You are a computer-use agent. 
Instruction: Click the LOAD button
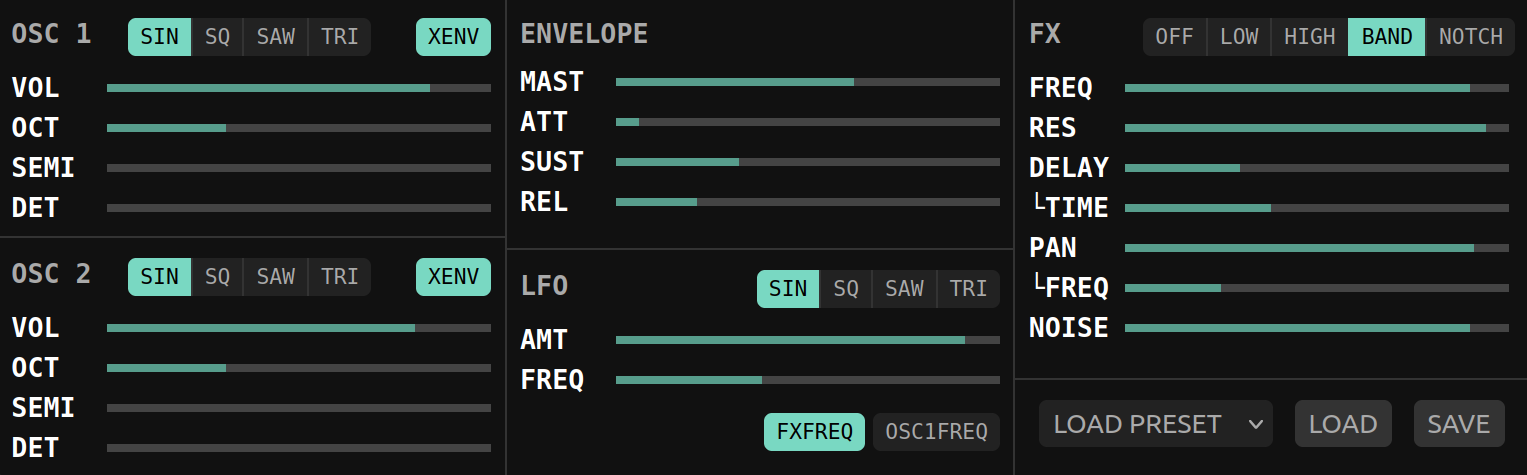tap(1343, 424)
